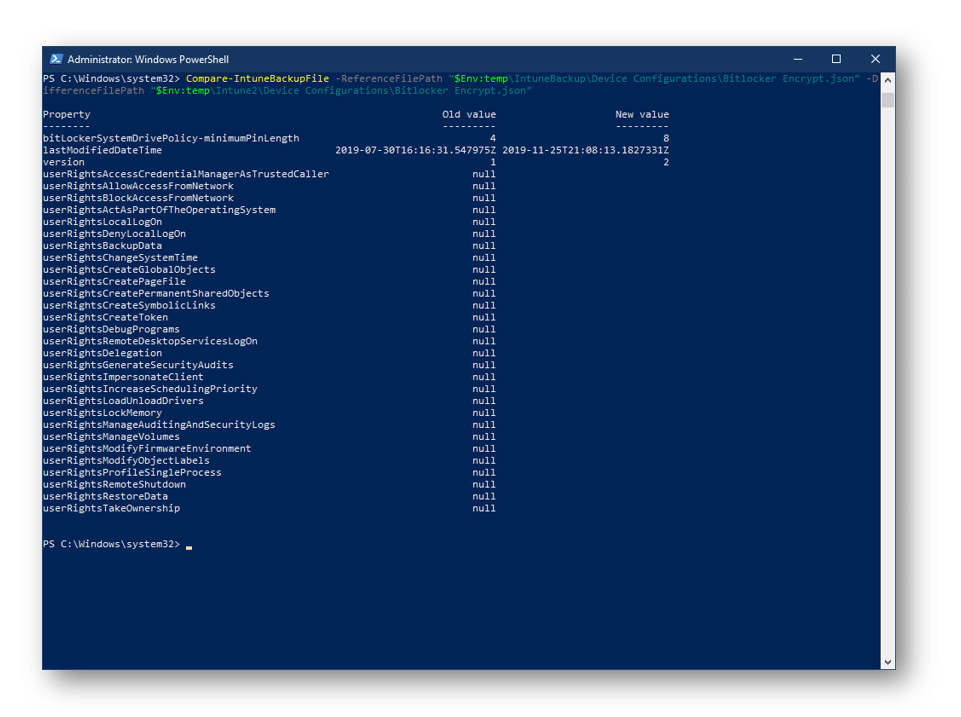Click userRightsProfileSingleProcess property
Image resolution: width=961 pixels, height=717 pixels.
(132, 473)
